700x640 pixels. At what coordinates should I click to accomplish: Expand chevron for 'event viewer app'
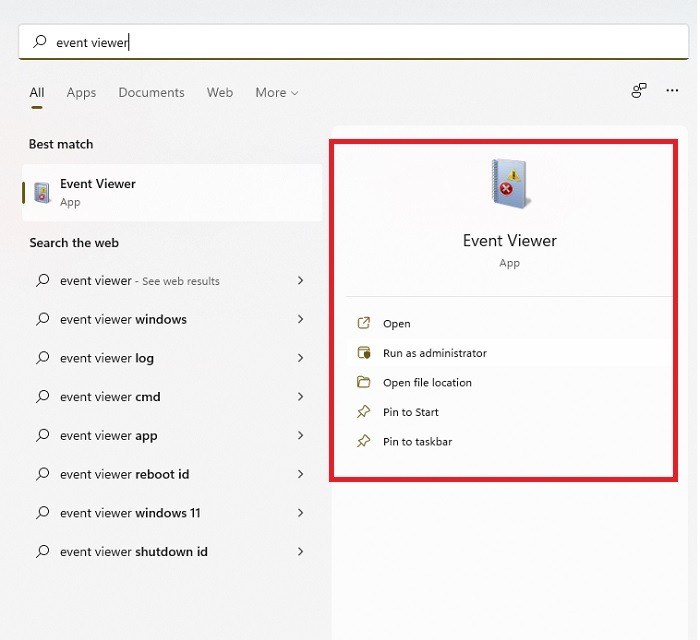[x=301, y=435]
